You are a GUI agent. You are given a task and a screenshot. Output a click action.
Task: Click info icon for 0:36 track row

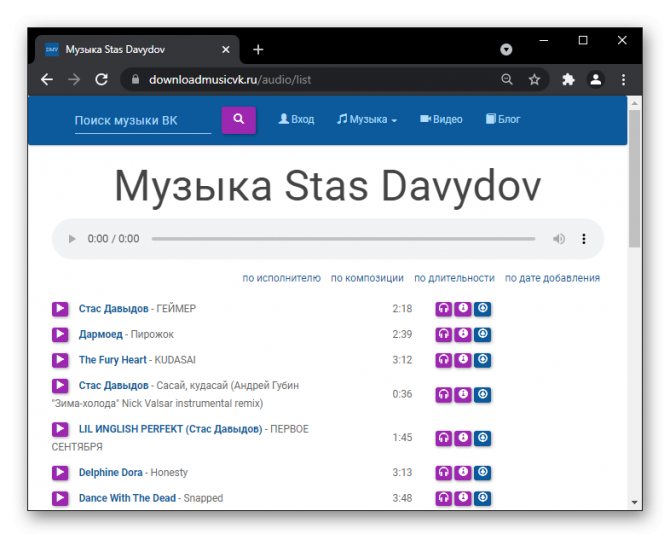pyautogui.click(x=463, y=394)
